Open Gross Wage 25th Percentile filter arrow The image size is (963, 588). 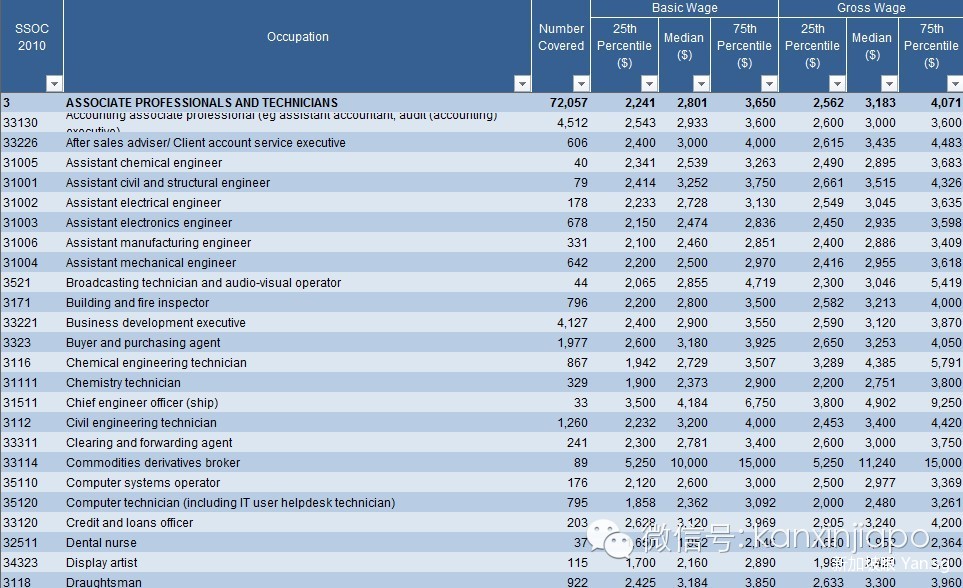click(837, 84)
